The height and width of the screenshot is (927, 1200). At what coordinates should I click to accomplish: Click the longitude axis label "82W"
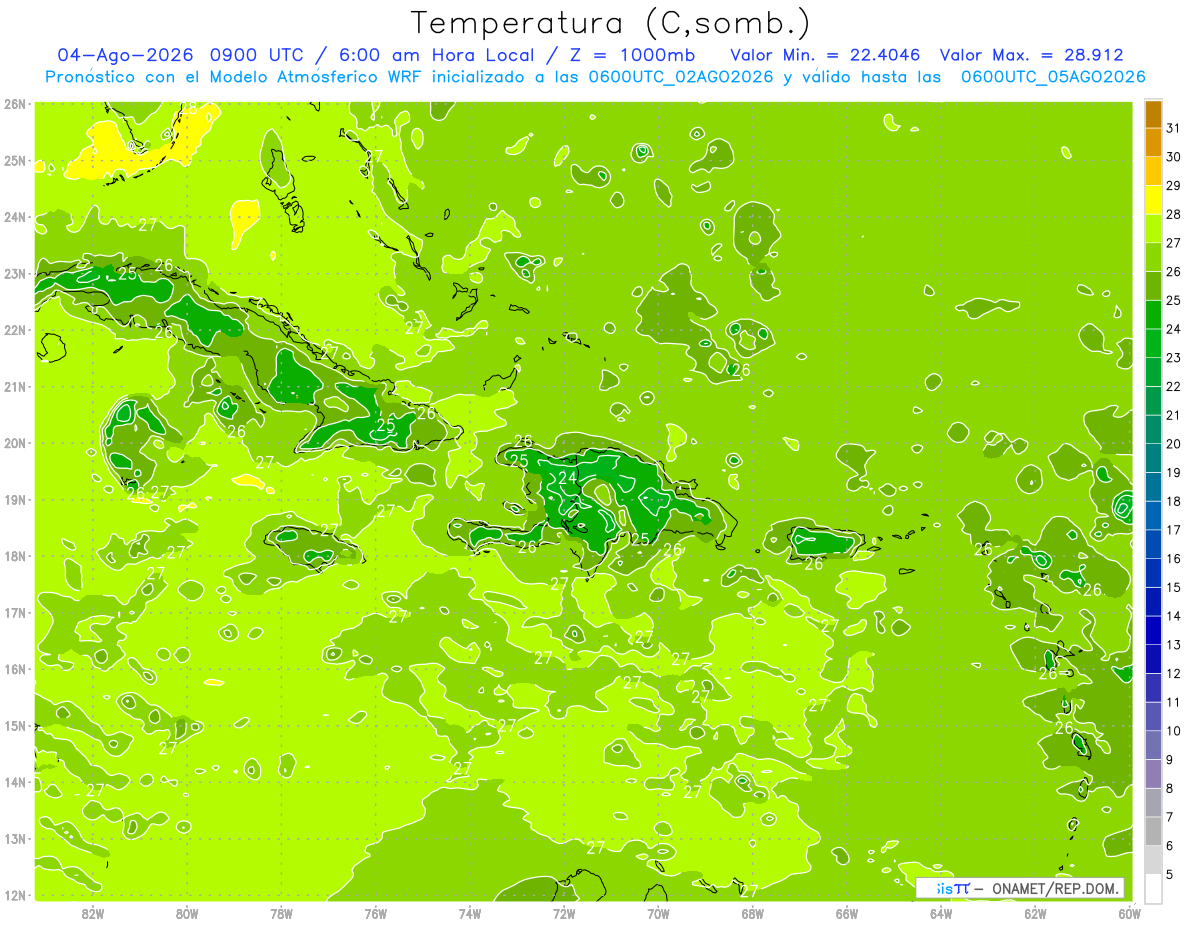coord(93,913)
